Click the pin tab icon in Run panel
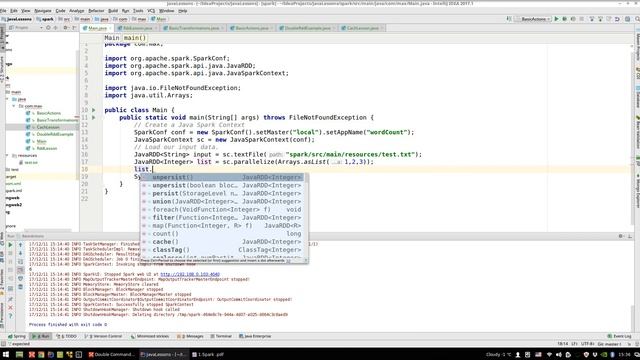This screenshot has height=360, width=640. 10,299
